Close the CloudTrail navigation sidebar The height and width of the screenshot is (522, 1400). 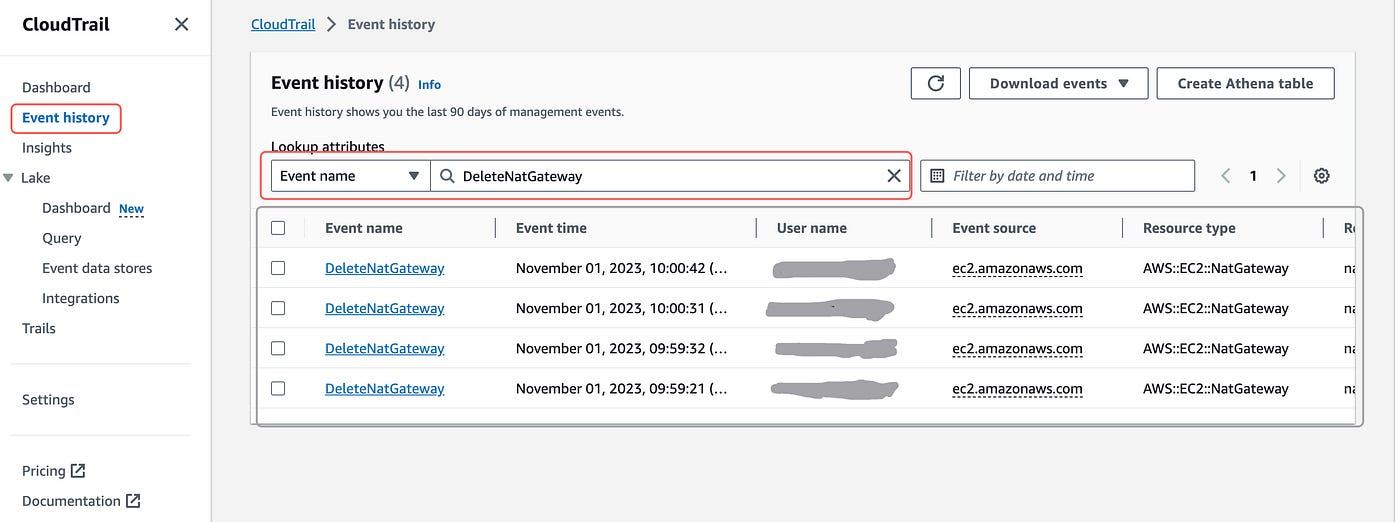[181, 24]
